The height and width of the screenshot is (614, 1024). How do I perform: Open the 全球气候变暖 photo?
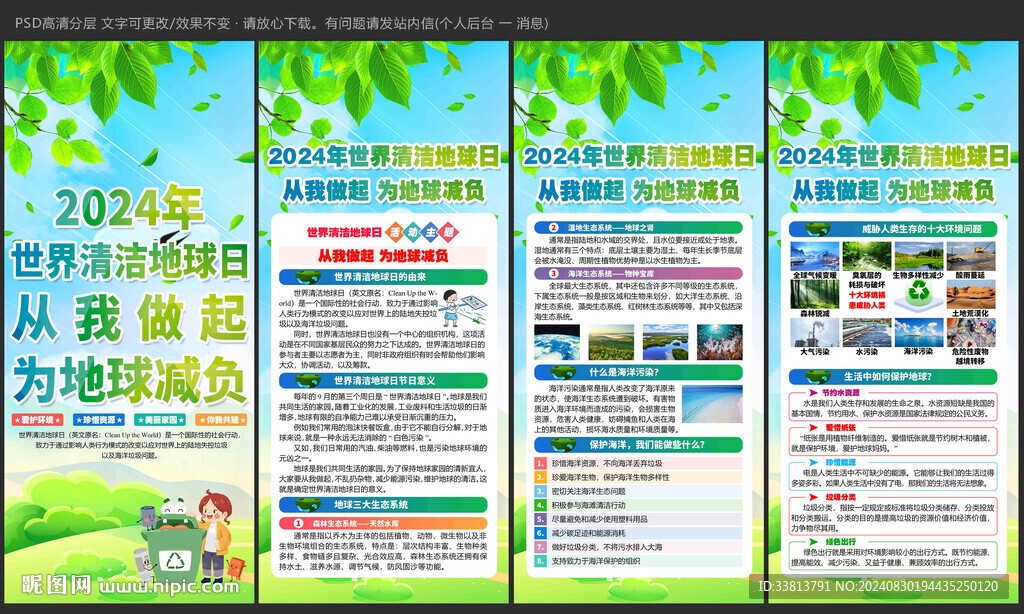(x=814, y=256)
